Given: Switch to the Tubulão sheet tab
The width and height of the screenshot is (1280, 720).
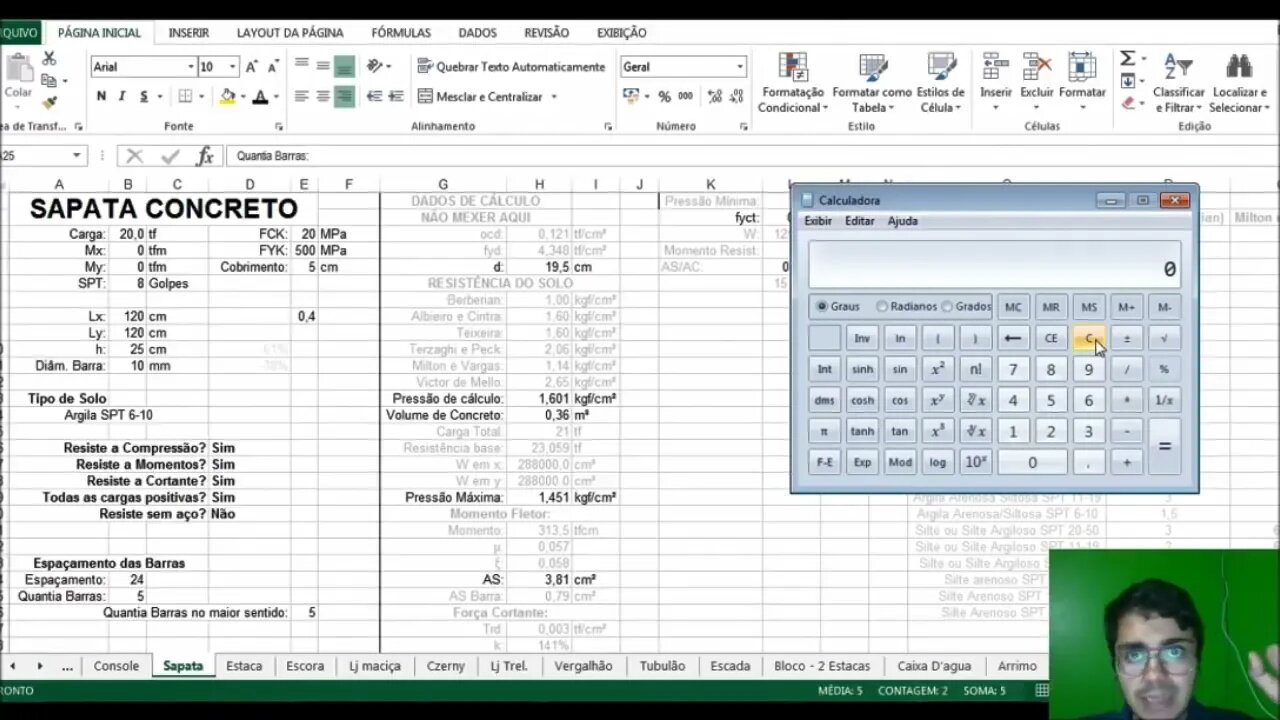Looking at the screenshot, I should pos(662,666).
